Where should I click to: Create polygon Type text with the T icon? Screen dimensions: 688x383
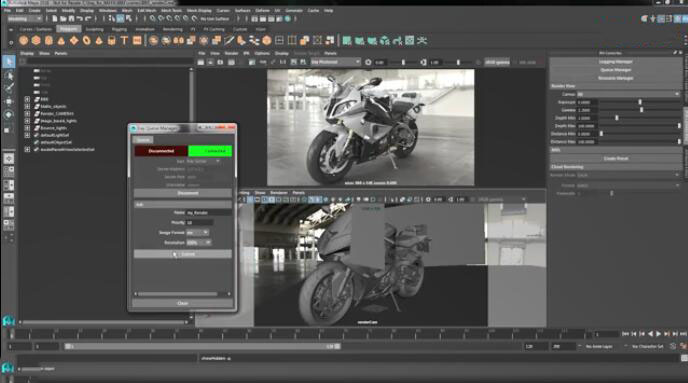point(125,41)
